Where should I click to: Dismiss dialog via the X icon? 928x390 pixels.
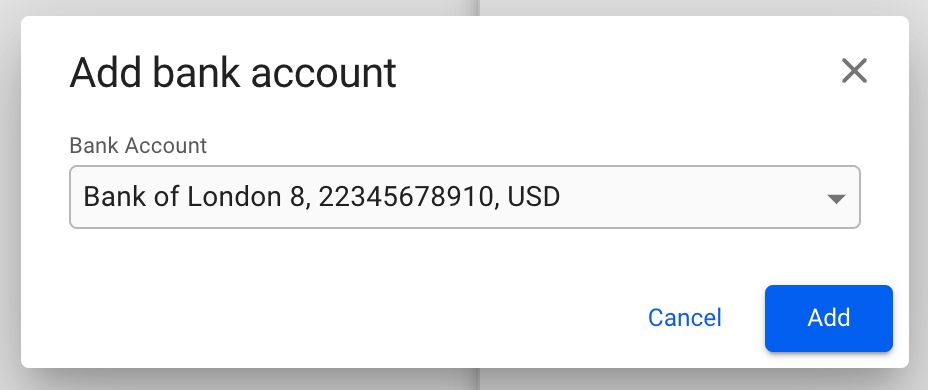[854, 71]
